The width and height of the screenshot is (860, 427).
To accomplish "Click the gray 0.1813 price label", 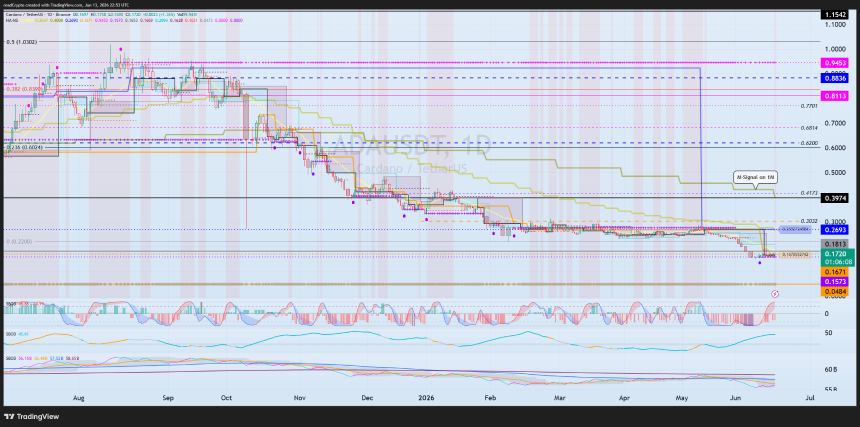I will click(835, 244).
